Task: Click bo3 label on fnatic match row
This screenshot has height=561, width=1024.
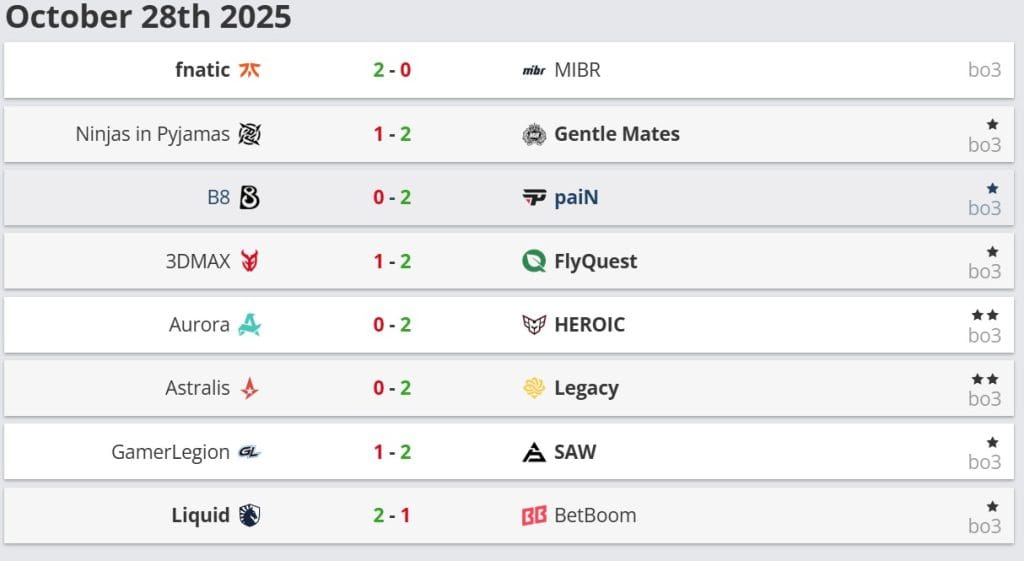Action: (x=984, y=70)
